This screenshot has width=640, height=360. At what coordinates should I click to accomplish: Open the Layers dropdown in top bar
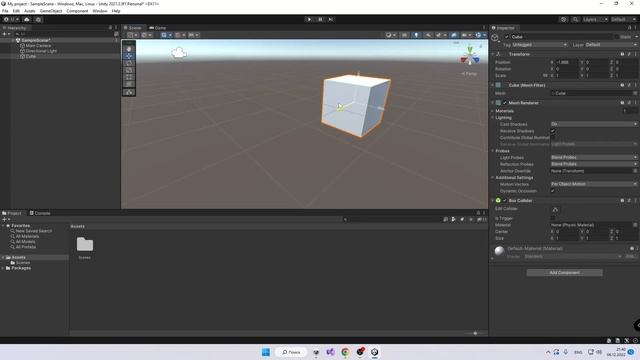tap(596, 19)
